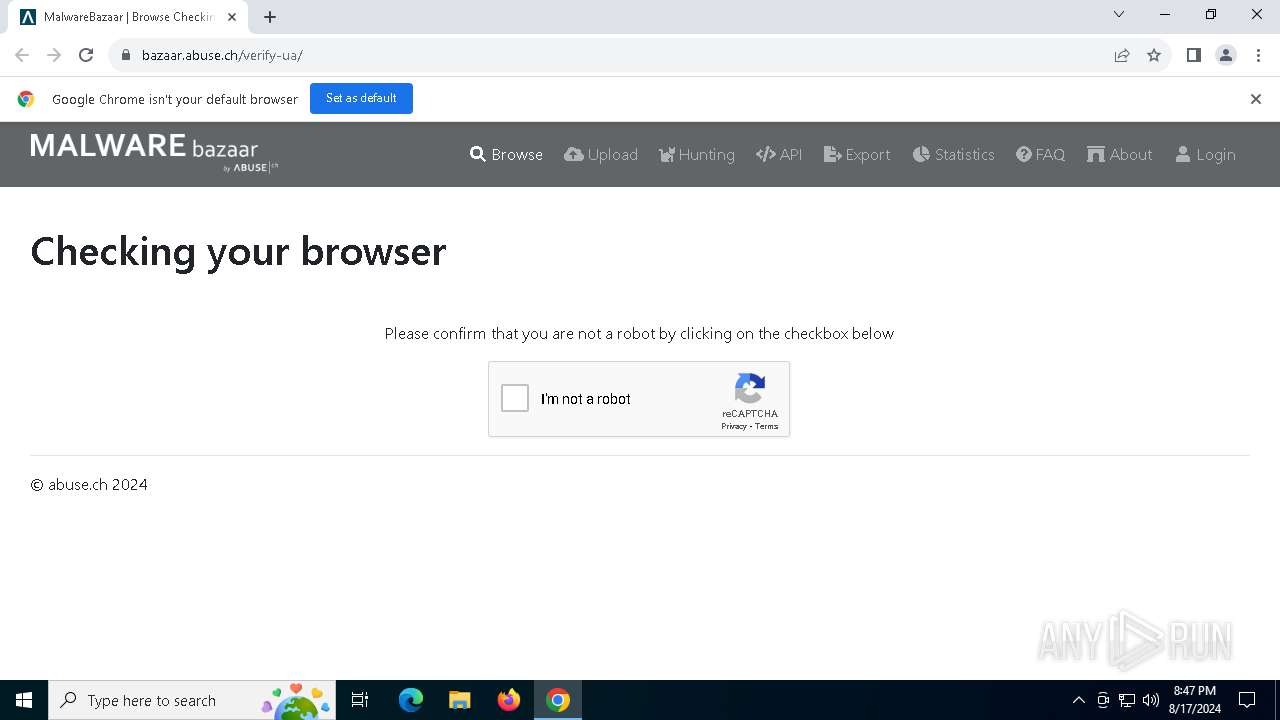
Task: Go to the Hunting section
Action: 697,154
